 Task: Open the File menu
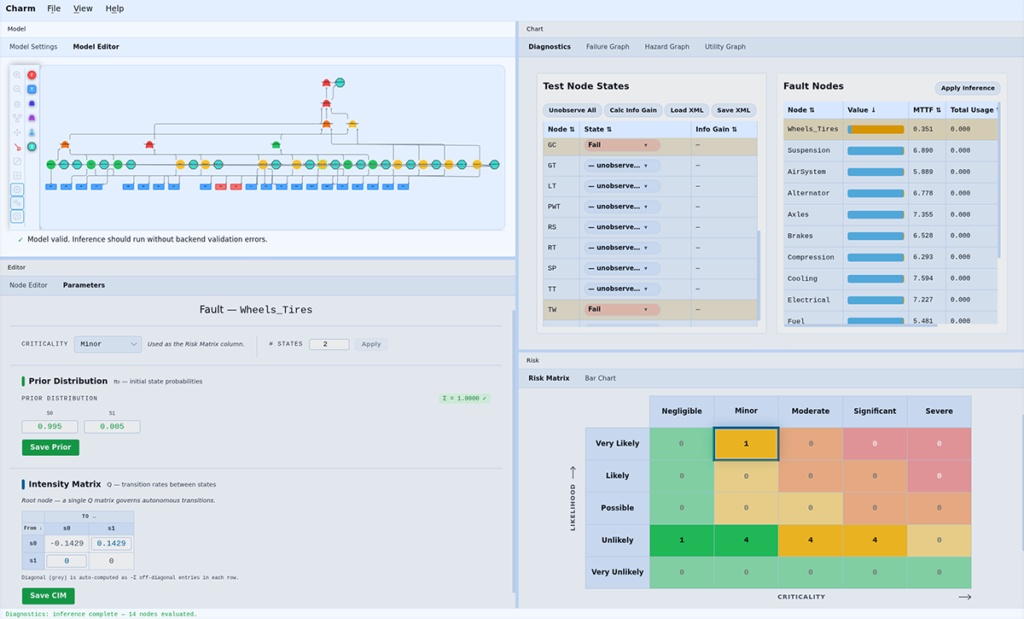click(x=54, y=8)
